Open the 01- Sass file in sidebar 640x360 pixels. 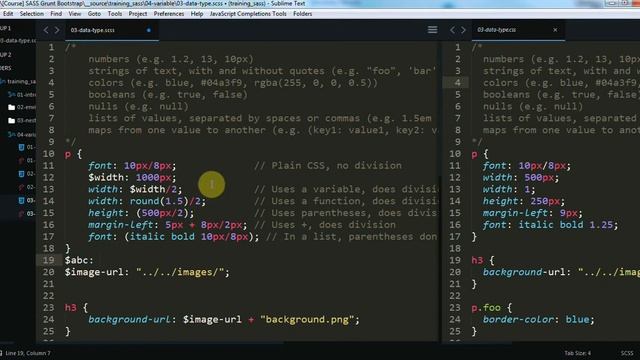tap(28, 160)
